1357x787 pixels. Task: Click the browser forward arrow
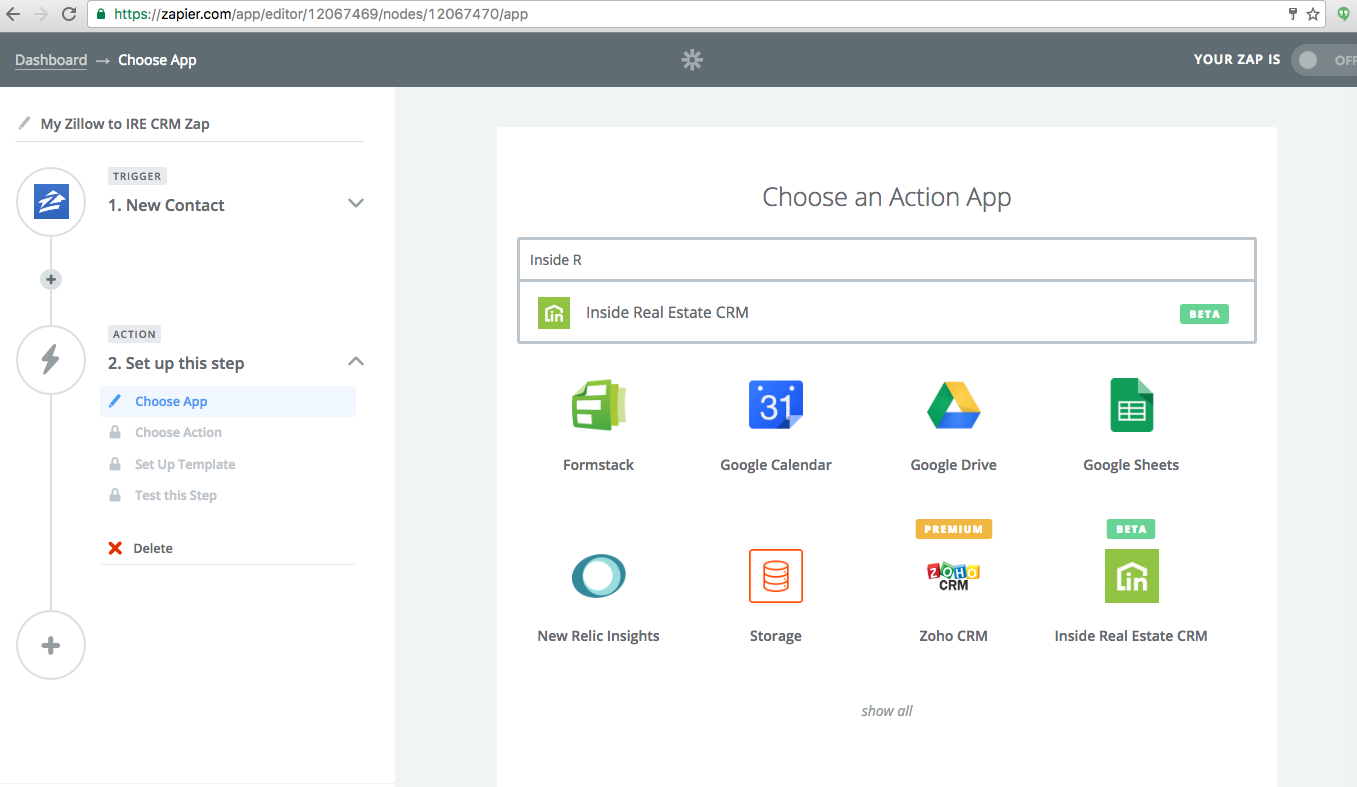click(x=40, y=14)
